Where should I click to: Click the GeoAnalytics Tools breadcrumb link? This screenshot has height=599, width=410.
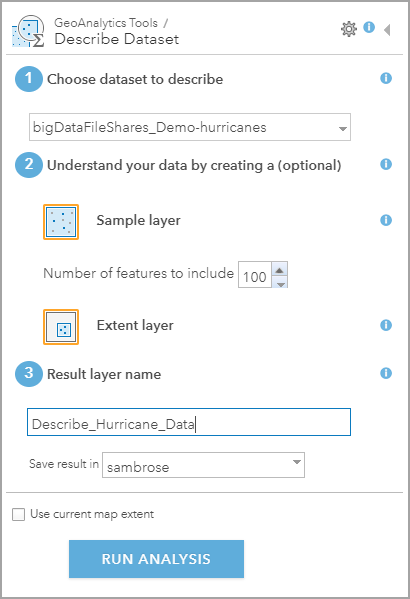[x=106, y=23]
